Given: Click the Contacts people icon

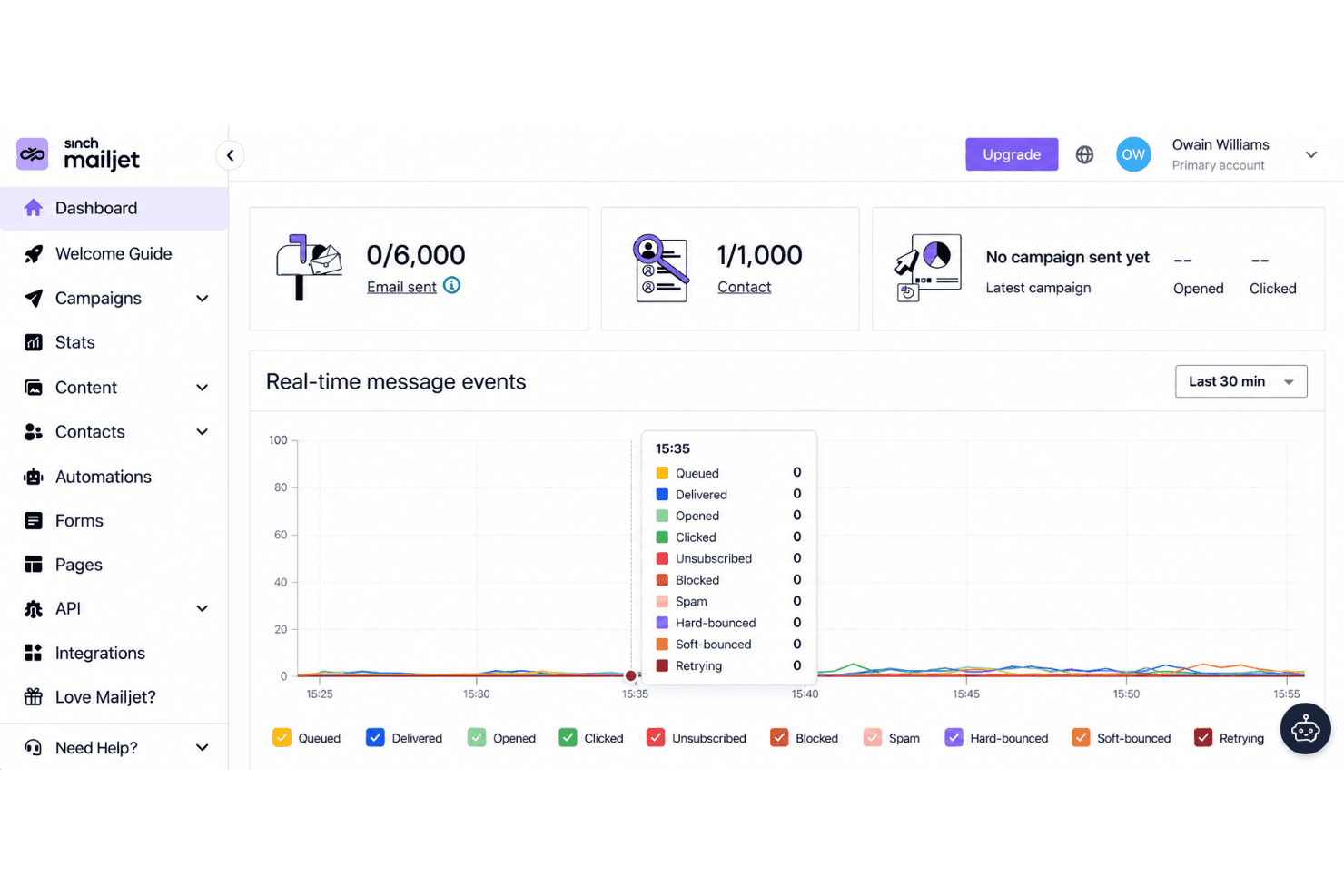Looking at the screenshot, I should point(34,432).
